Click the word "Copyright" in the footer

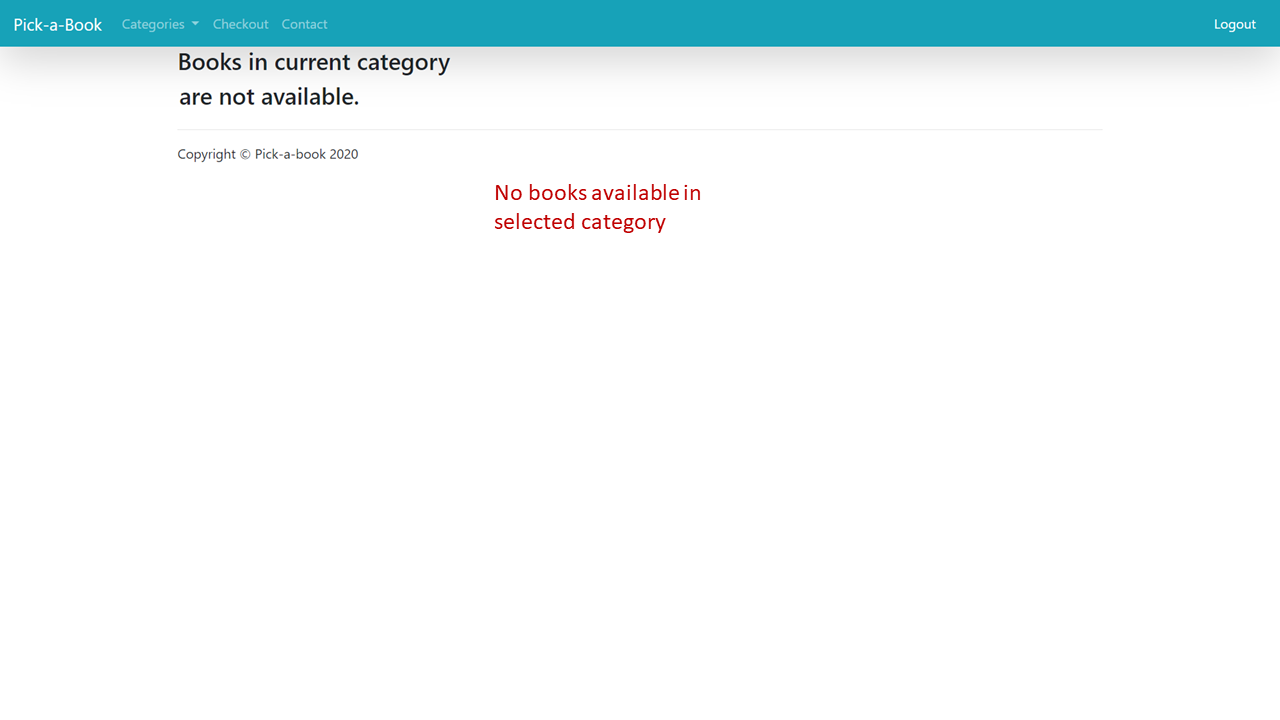click(x=206, y=154)
